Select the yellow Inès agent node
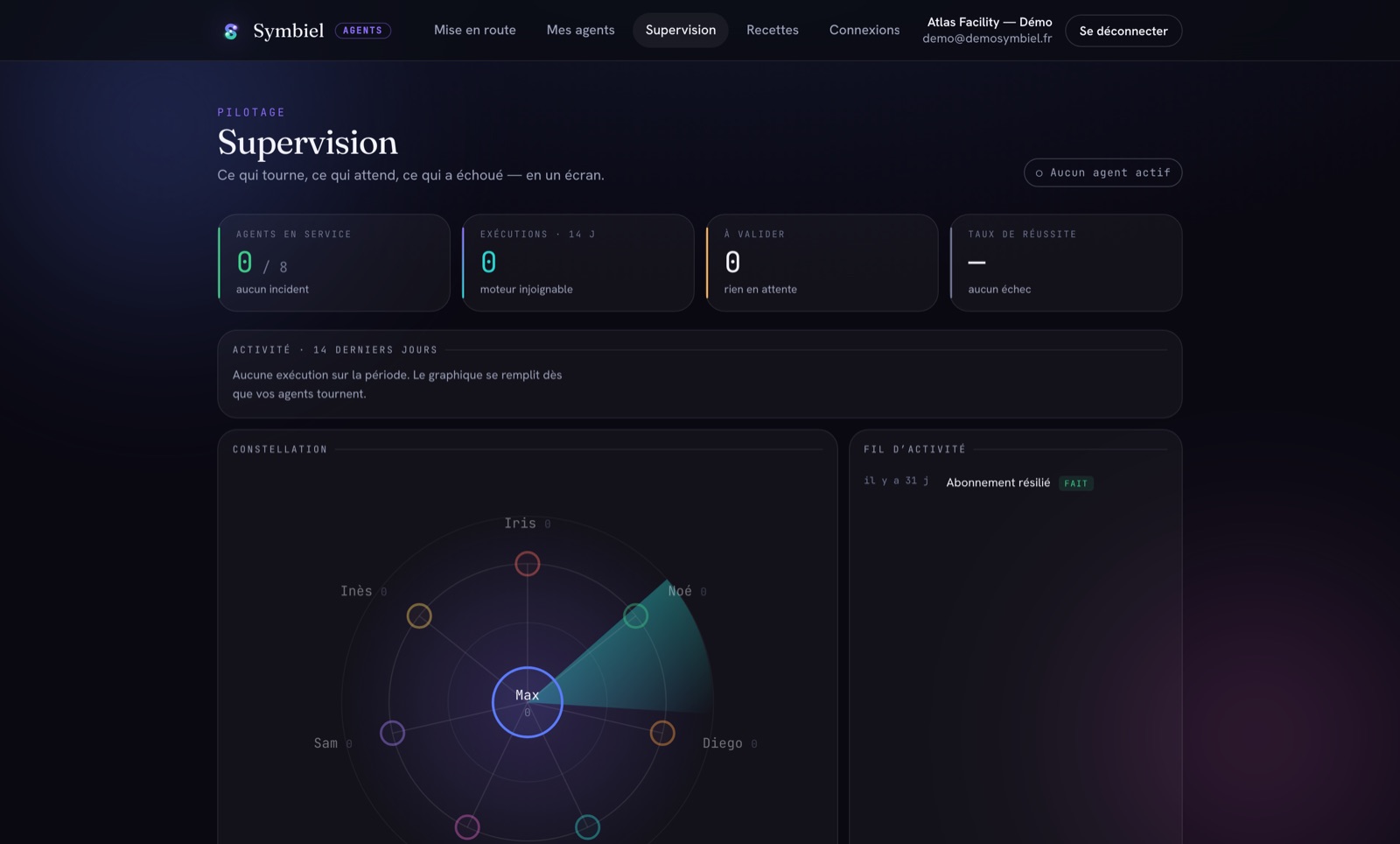Screen dimensions: 1400x844 tap(419, 615)
